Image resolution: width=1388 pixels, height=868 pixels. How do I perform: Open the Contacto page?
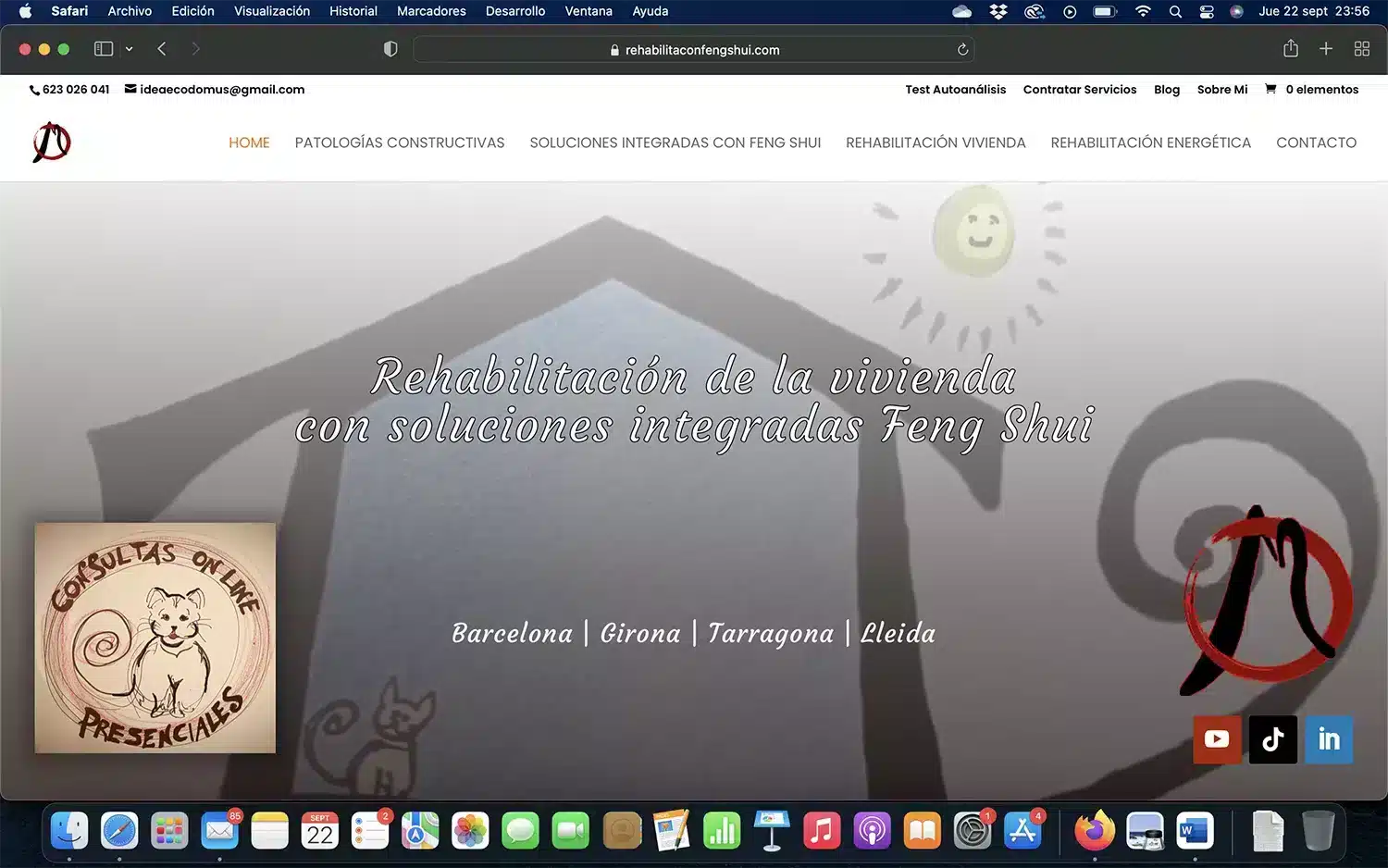[x=1316, y=143]
